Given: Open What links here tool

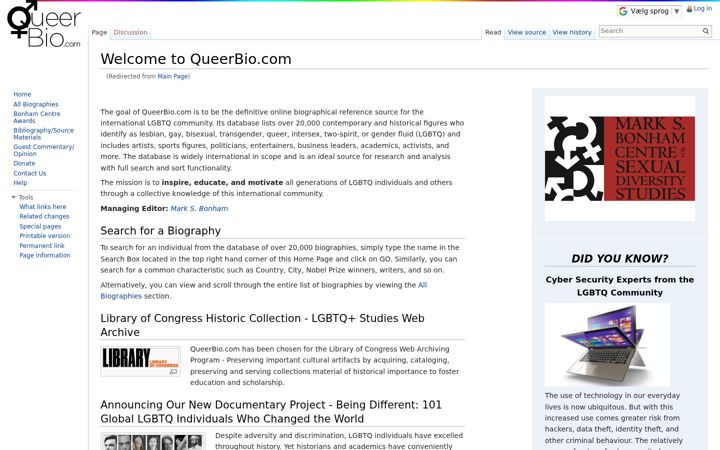Looking at the screenshot, I should coord(43,207).
